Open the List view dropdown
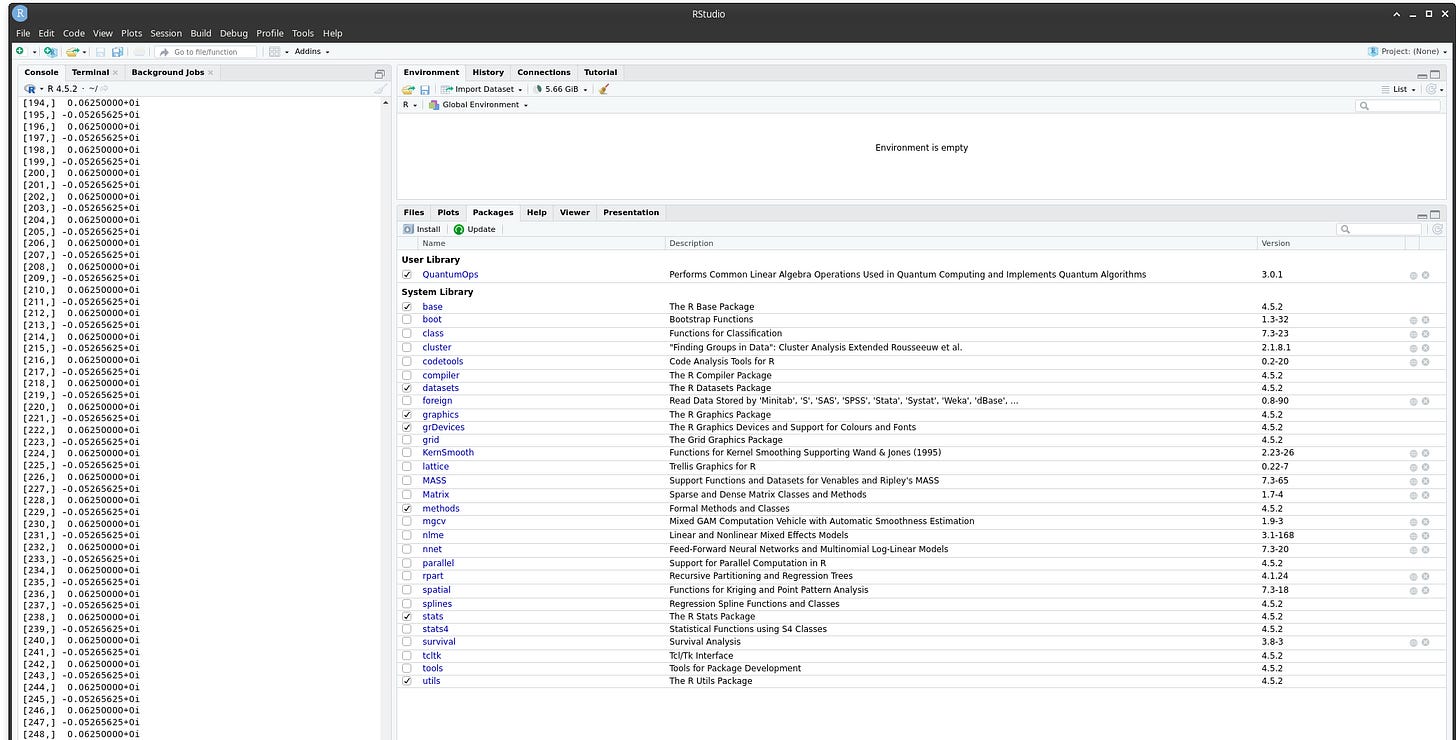The image size is (1456, 740). tap(1400, 89)
